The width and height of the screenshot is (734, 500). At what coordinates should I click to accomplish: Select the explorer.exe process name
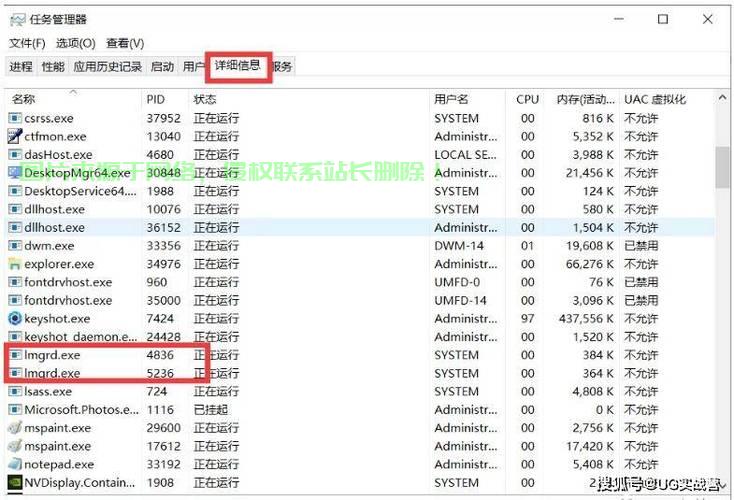(59, 264)
